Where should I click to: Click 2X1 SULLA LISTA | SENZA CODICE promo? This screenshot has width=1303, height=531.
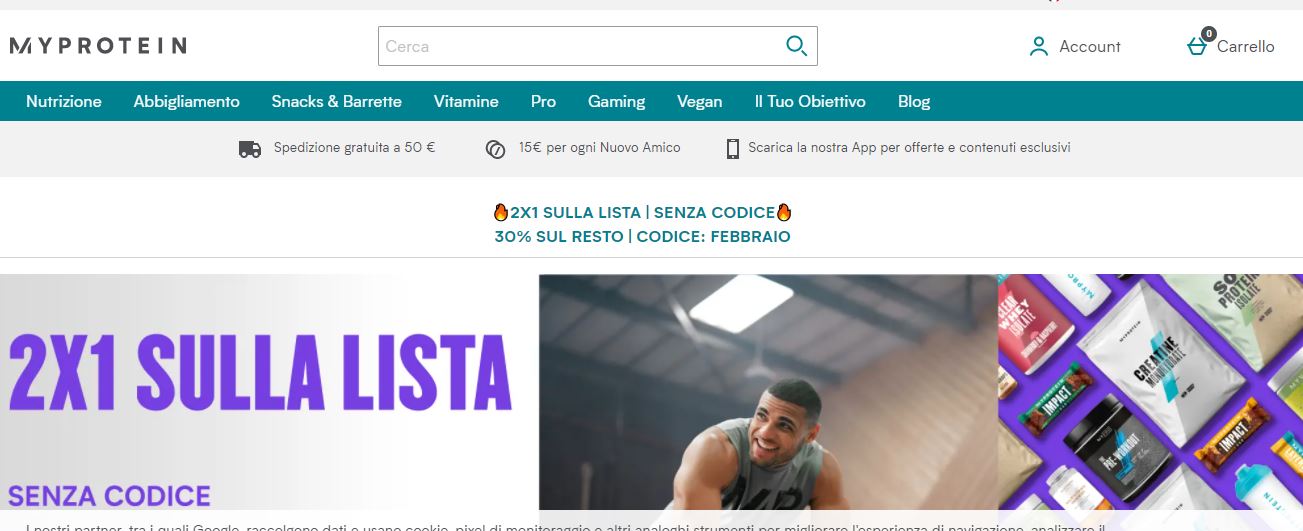click(643, 212)
